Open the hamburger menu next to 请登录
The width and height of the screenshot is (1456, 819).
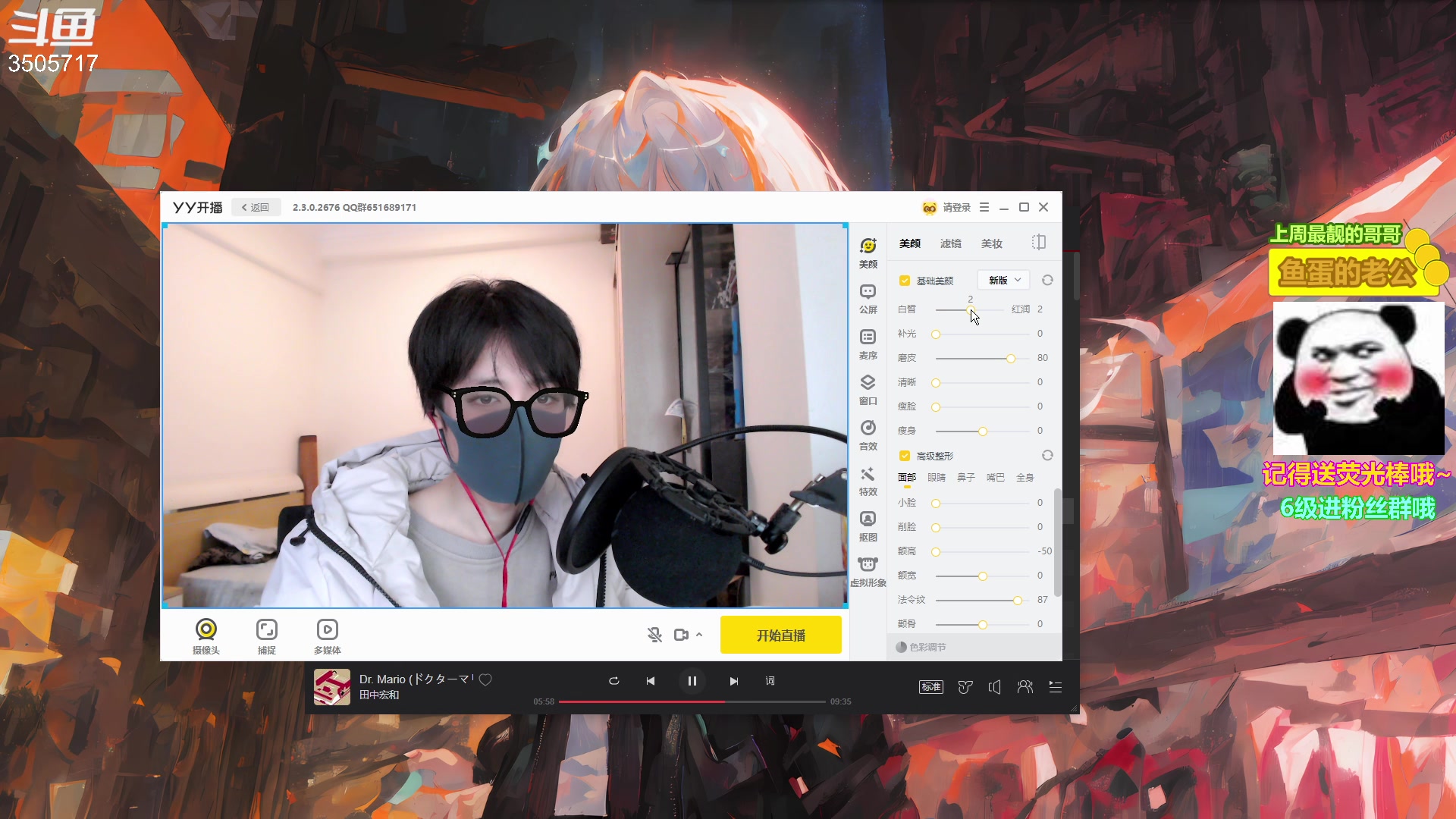point(984,207)
